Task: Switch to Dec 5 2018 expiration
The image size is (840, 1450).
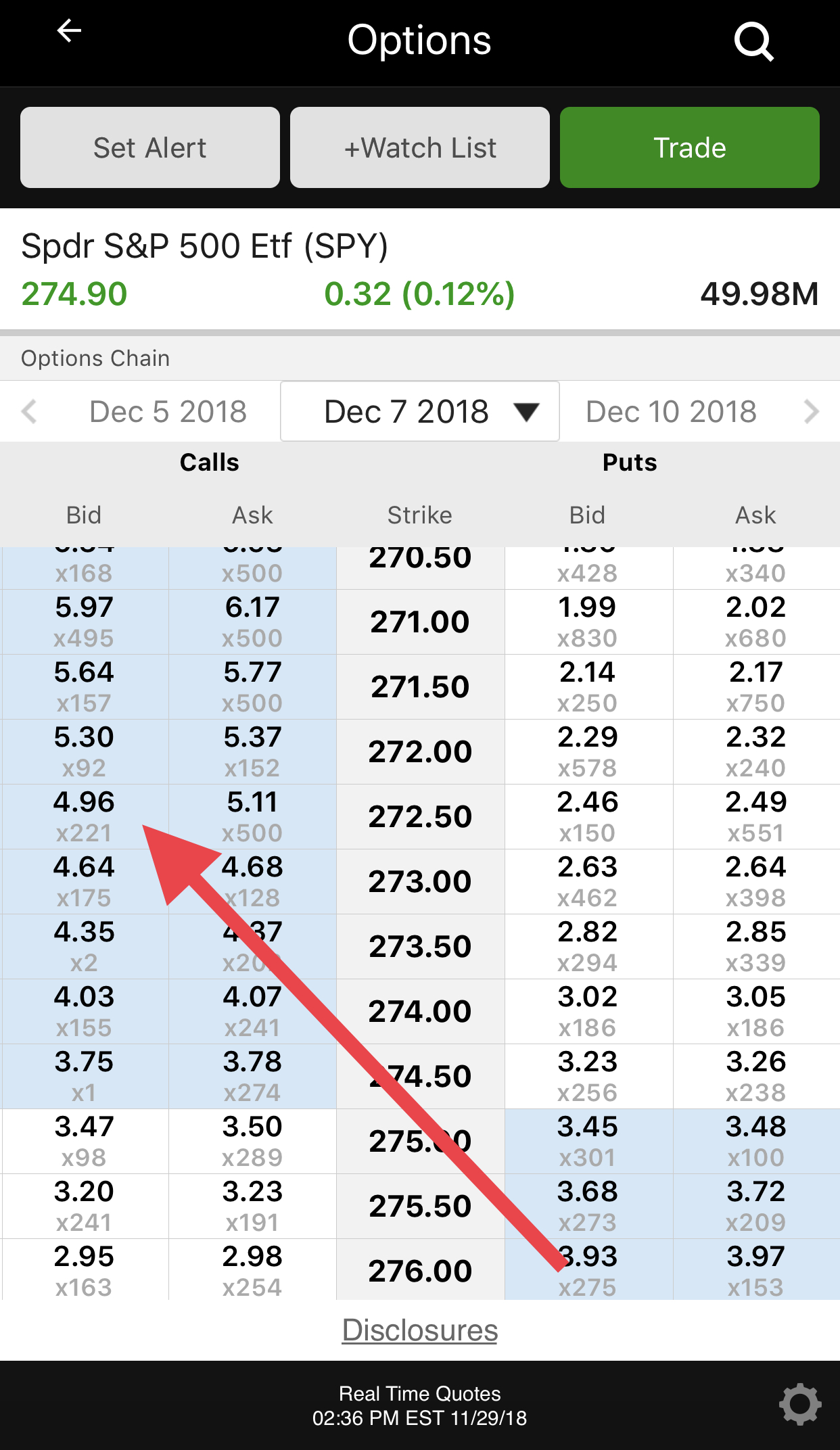Action: click(168, 411)
